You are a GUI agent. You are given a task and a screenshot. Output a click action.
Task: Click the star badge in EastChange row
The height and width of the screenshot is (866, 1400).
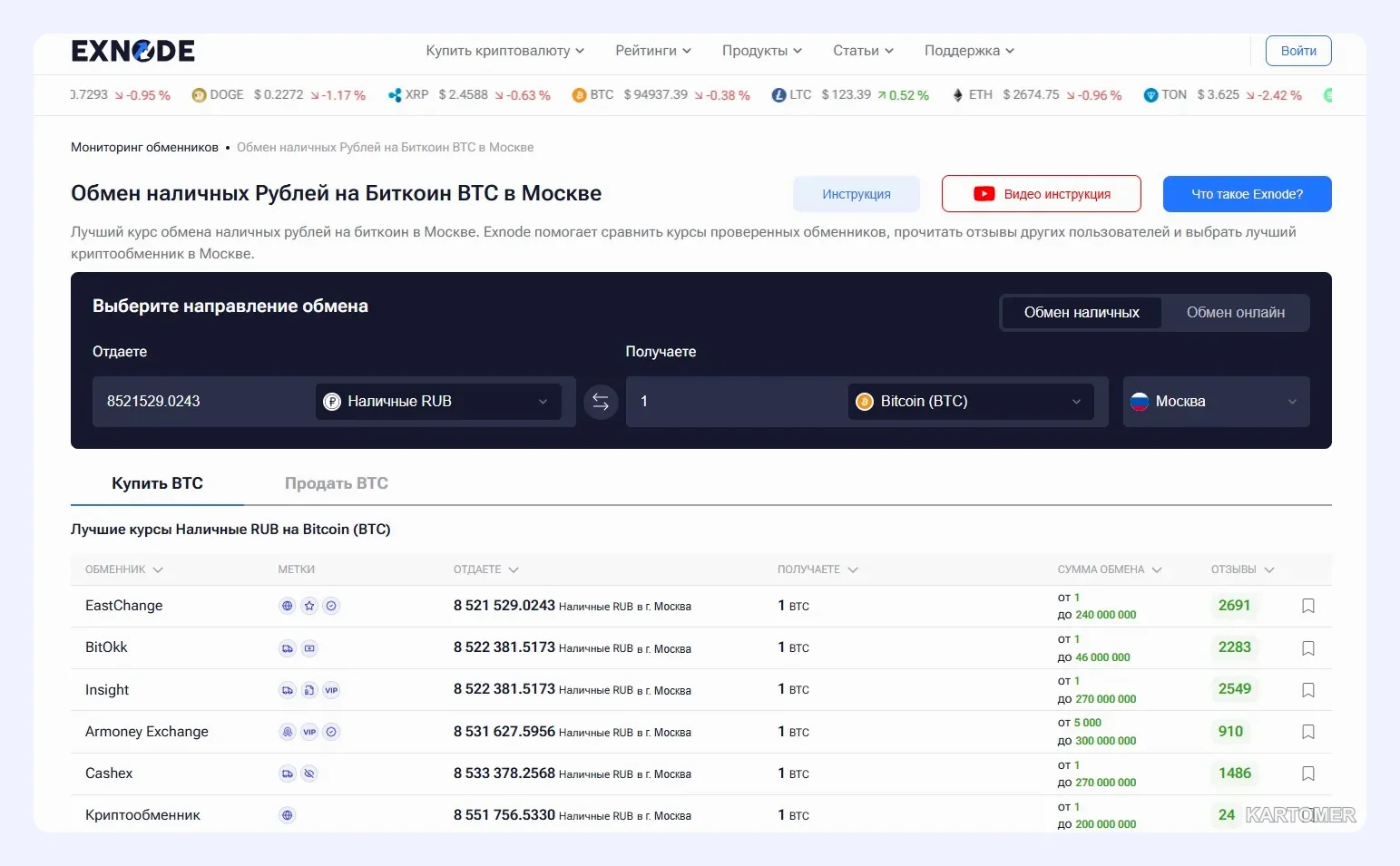tap(309, 606)
